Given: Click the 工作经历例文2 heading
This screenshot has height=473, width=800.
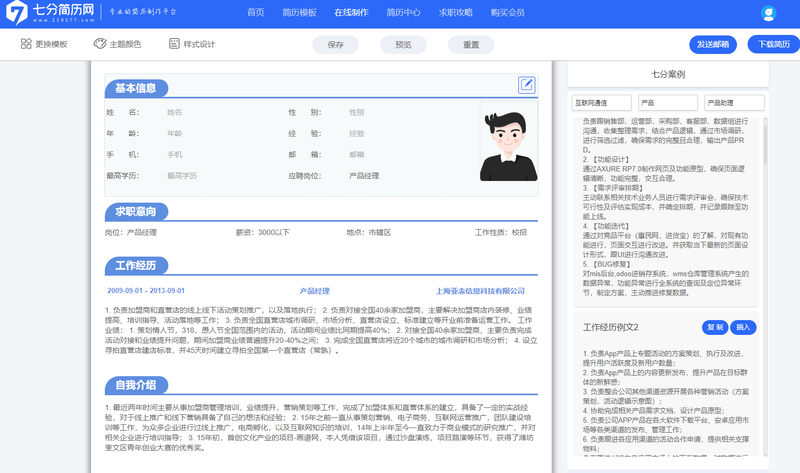Looking at the screenshot, I should pyautogui.click(x=611, y=327).
